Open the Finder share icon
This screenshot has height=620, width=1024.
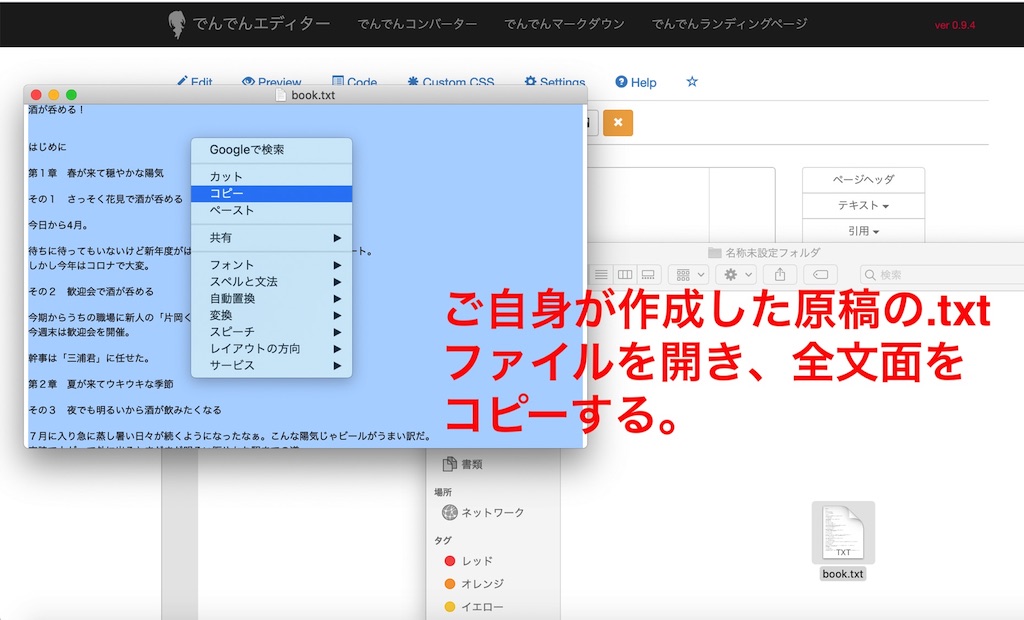[x=780, y=274]
